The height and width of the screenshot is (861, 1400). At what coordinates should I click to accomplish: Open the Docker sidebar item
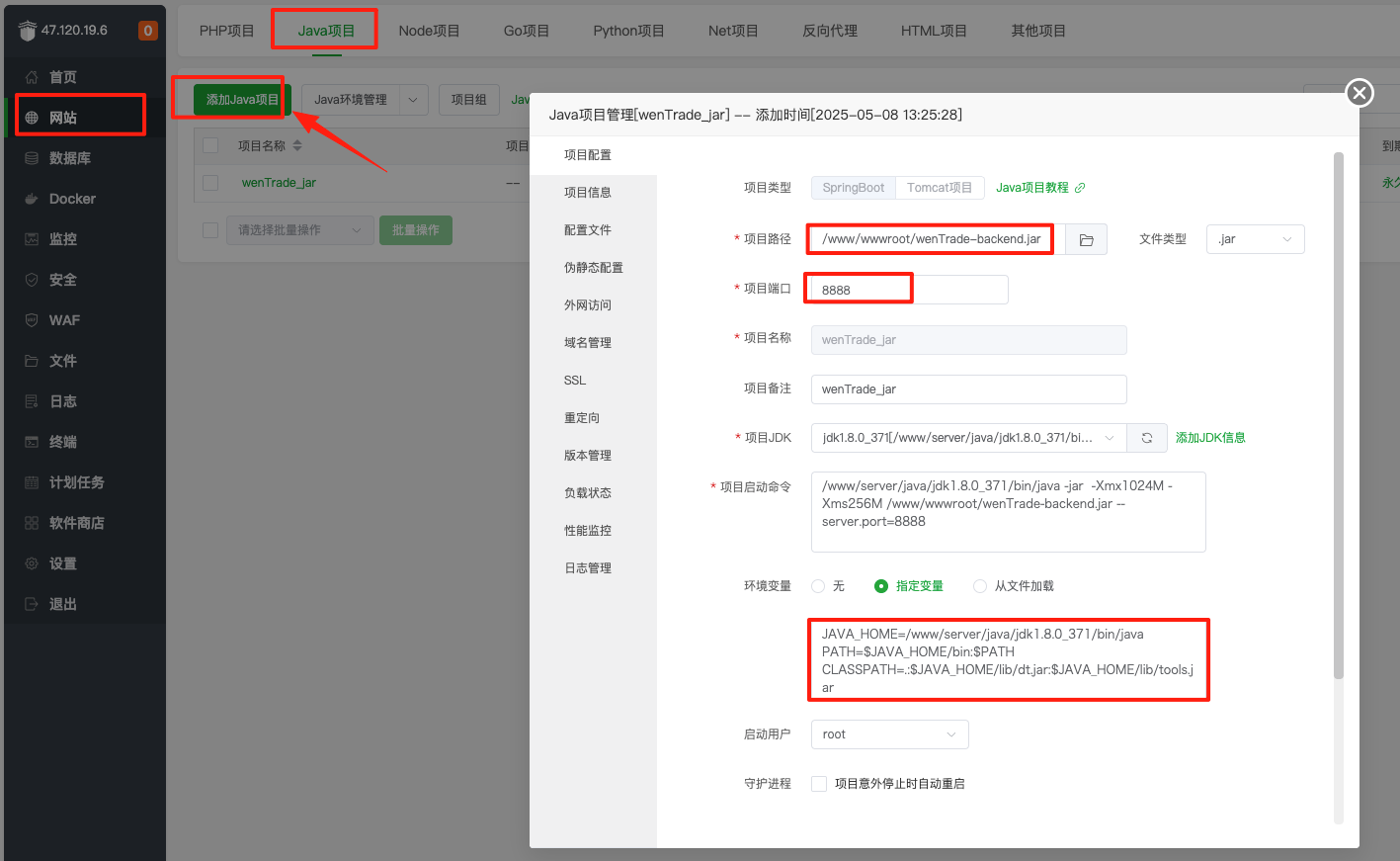(x=85, y=199)
